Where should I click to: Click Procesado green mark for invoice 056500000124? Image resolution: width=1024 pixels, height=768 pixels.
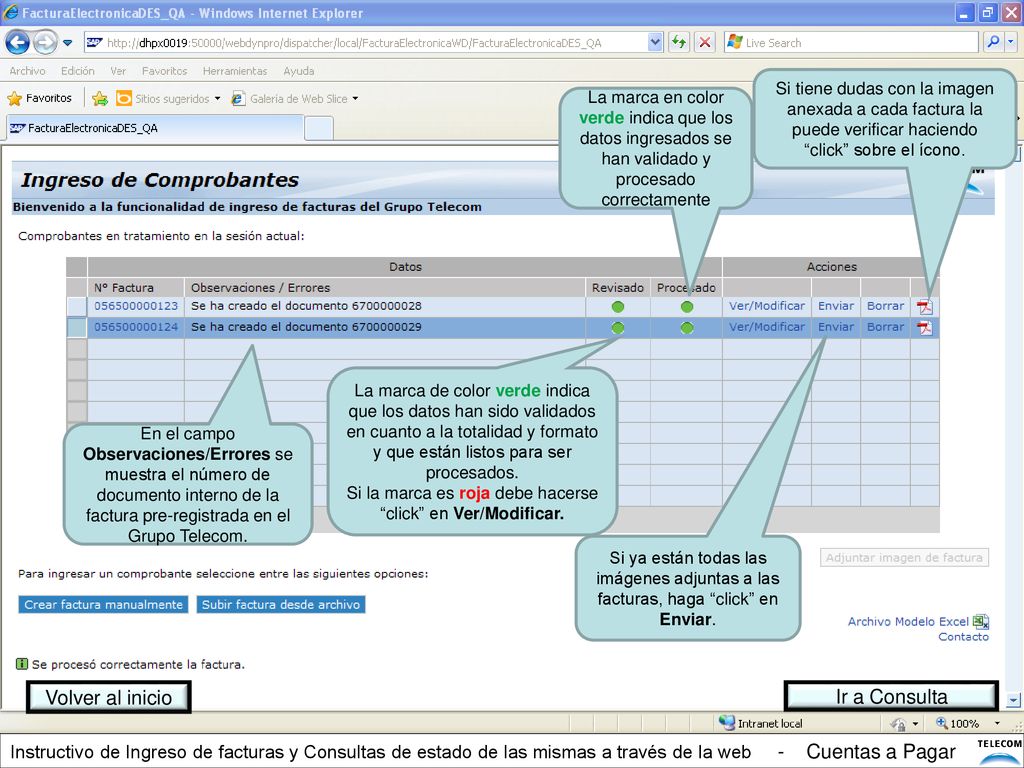pos(686,328)
